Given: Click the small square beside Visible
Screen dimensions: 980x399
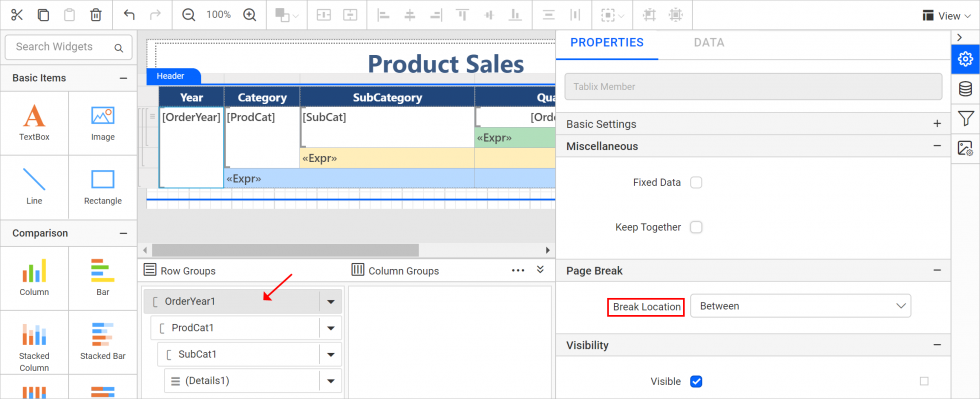Looking at the screenshot, I should point(924,381).
